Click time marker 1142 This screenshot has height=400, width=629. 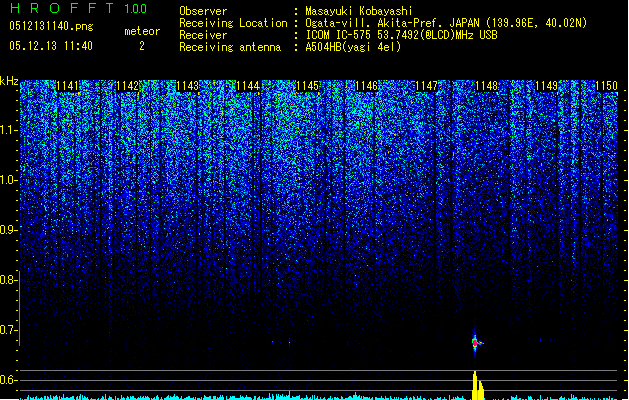[127, 86]
